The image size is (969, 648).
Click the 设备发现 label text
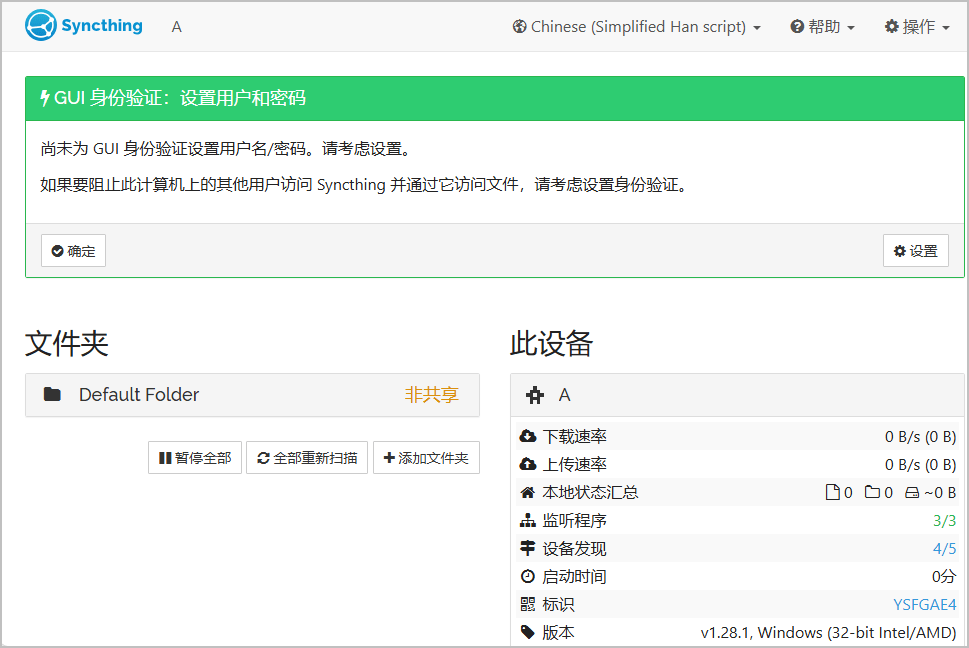(574, 549)
